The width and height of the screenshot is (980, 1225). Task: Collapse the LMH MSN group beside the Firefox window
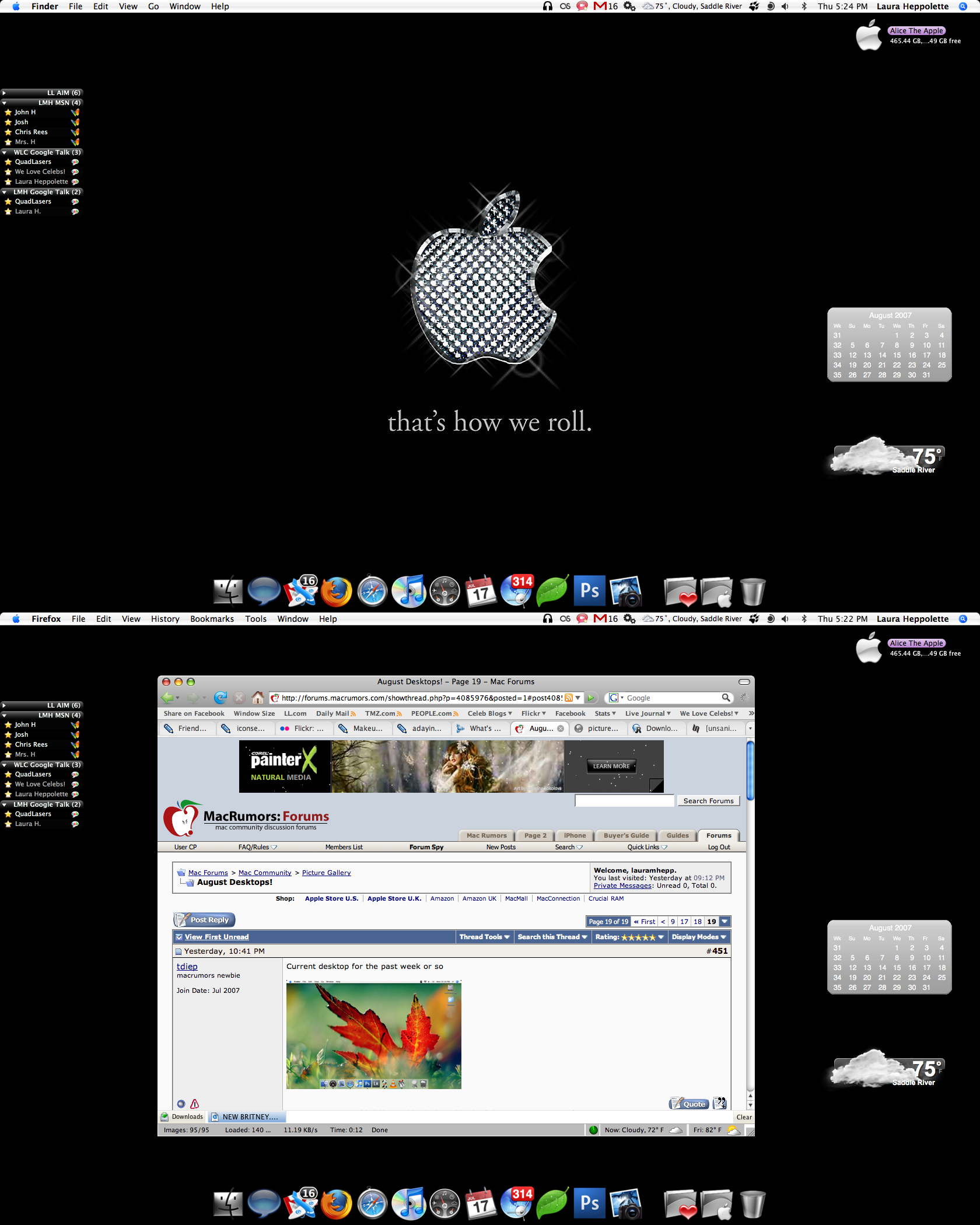click(x=4, y=715)
